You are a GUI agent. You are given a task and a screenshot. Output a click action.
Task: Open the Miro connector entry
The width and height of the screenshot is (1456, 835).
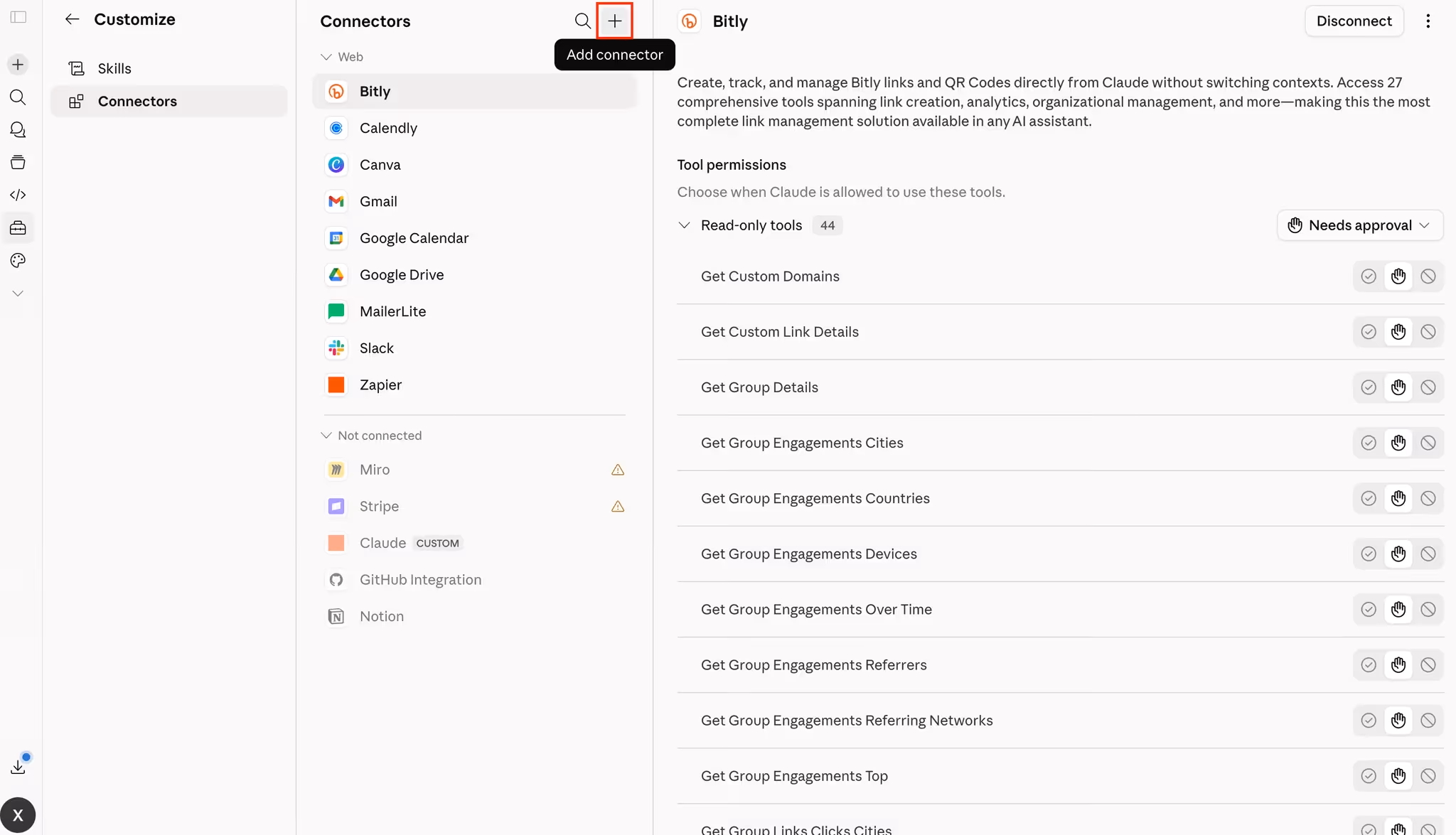[475, 470]
